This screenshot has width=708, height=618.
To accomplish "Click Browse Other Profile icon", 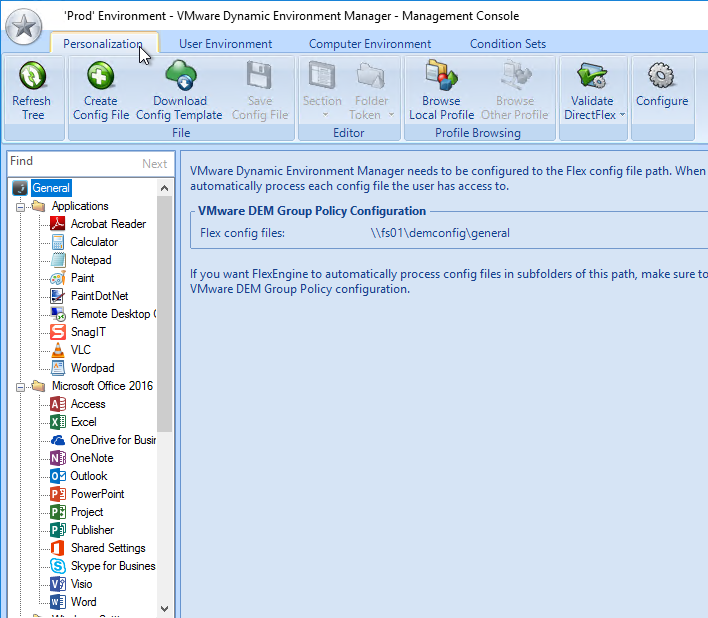I will [x=515, y=75].
